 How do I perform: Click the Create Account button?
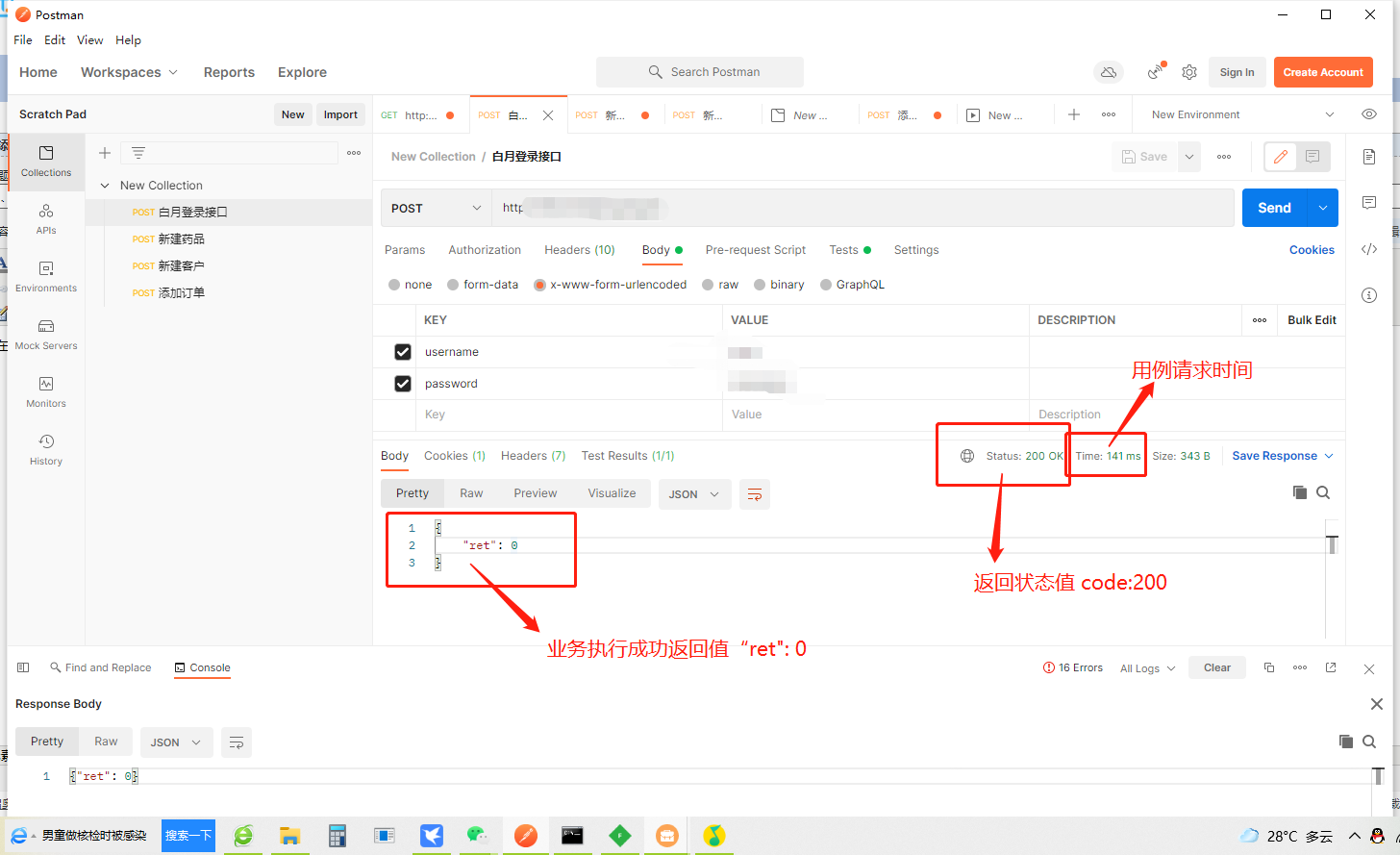tap(1323, 72)
